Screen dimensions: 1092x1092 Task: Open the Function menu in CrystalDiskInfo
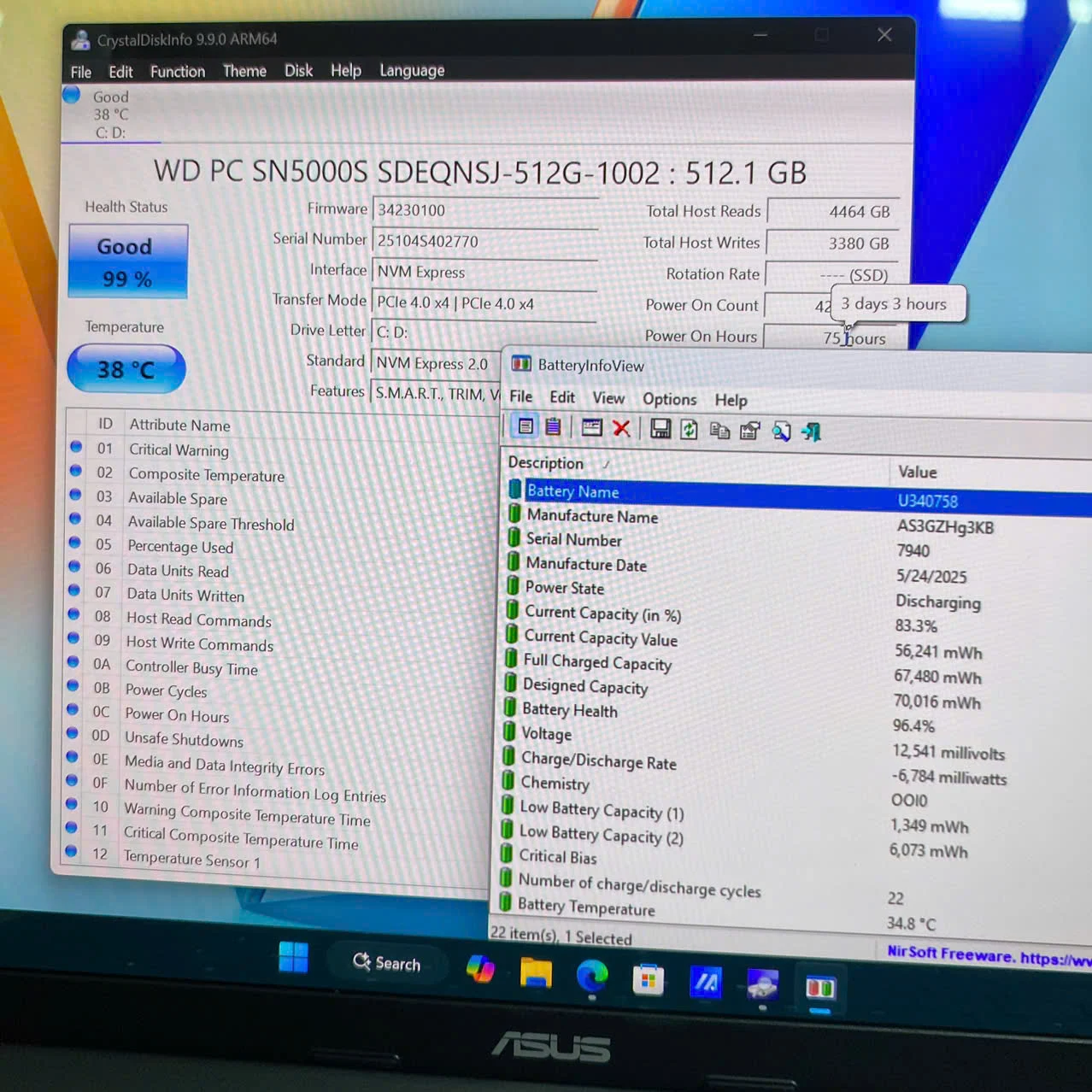(x=178, y=72)
